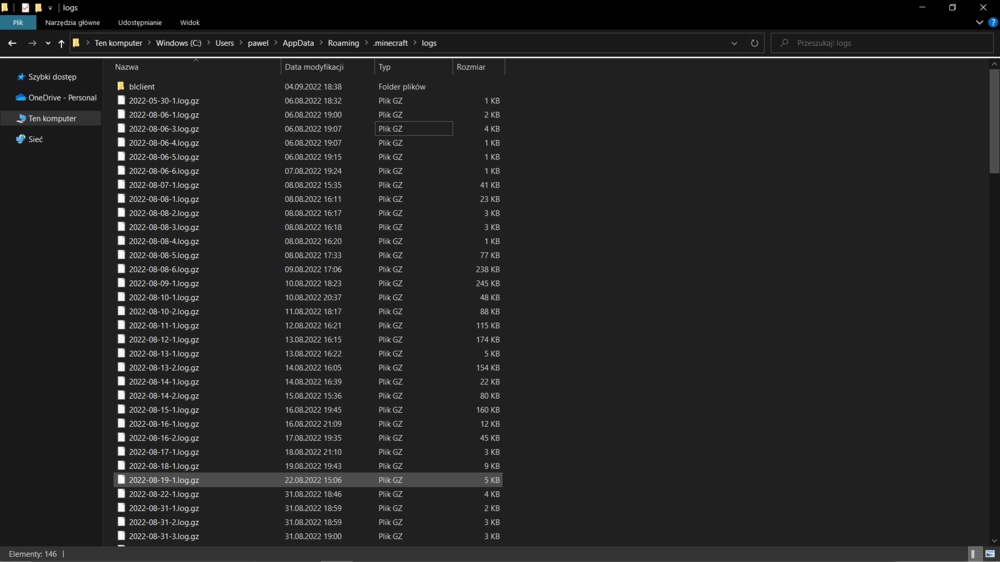1000x562 pixels.
Task: Select file icon of 2022-08-09-1.log.gz
Action: 121,283
